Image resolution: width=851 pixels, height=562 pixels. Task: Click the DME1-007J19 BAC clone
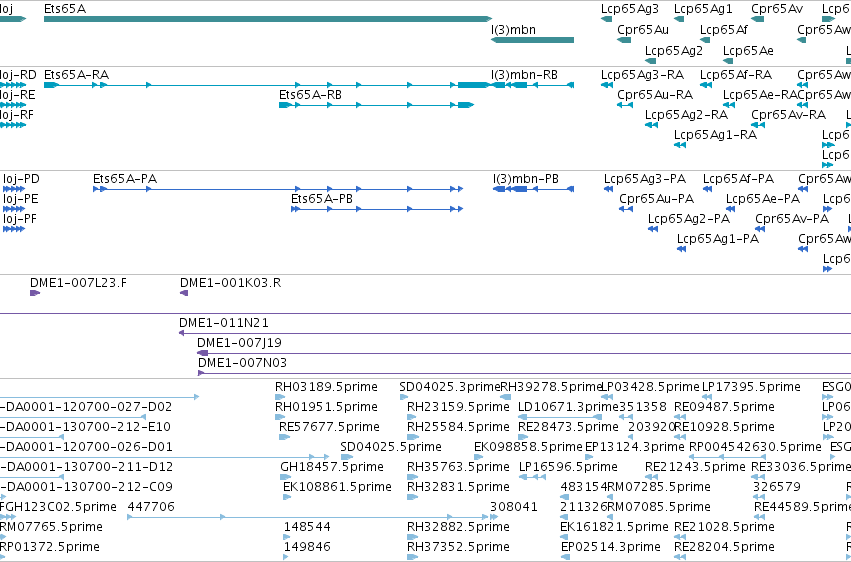click(524, 353)
